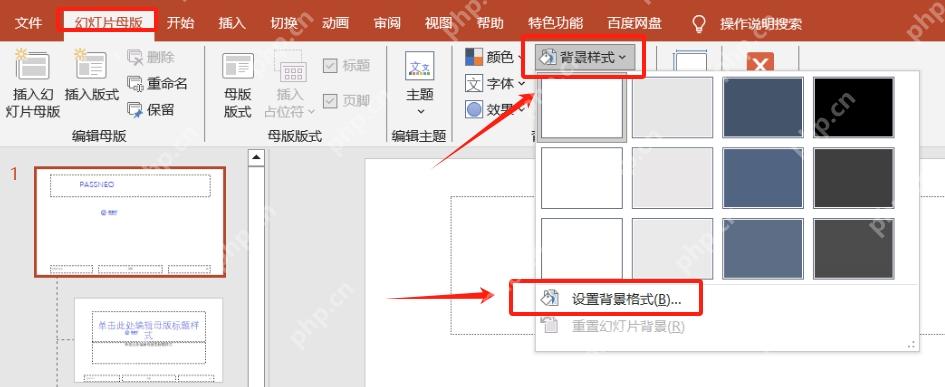Pick light gray style in third row
The width and height of the screenshot is (945, 387).
click(x=672, y=249)
